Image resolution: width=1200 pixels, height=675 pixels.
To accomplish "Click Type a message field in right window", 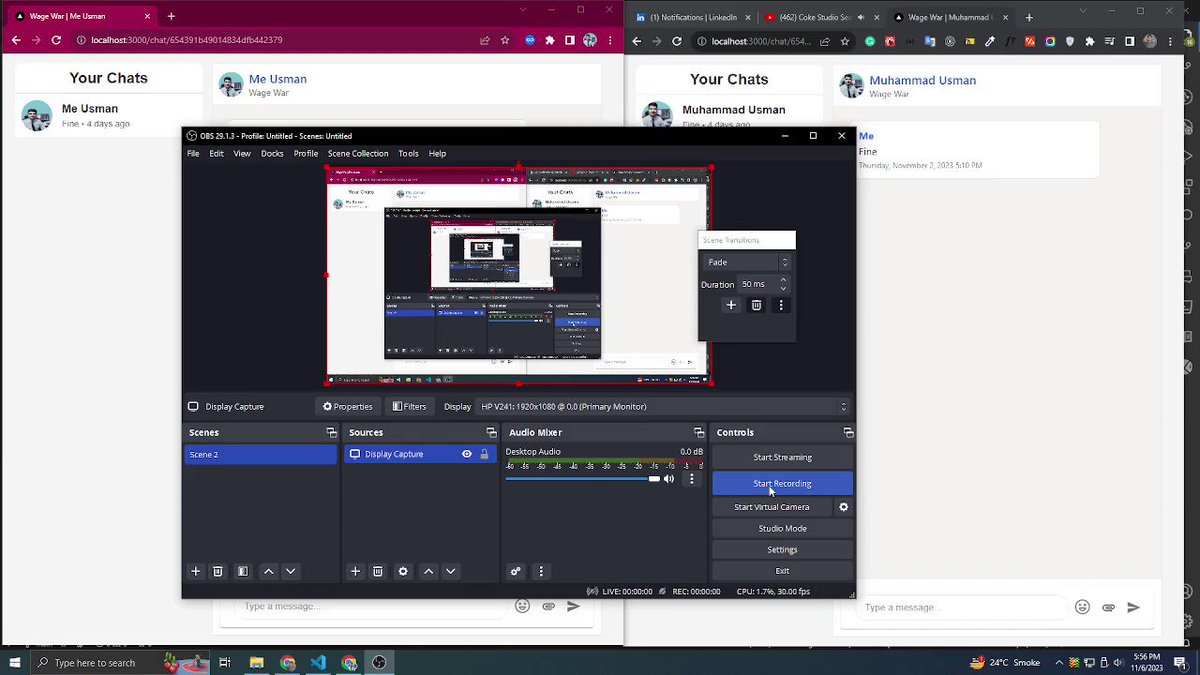I will 963,607.
